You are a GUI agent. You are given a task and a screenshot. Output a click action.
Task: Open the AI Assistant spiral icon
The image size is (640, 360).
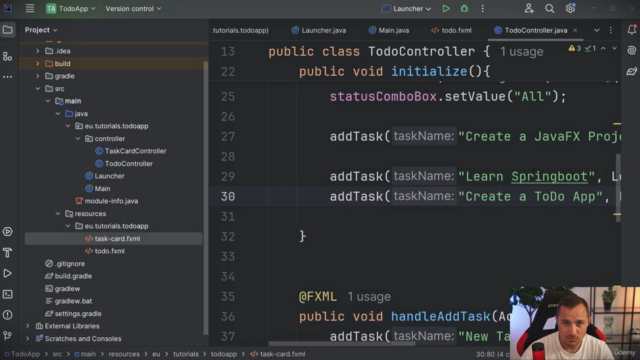[631, 50]
